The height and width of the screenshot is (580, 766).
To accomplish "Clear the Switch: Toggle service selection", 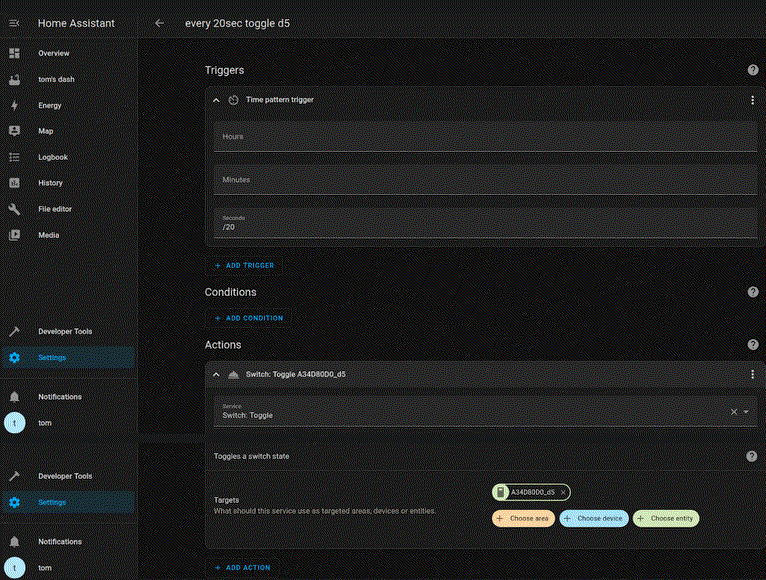I will point(733,411).
